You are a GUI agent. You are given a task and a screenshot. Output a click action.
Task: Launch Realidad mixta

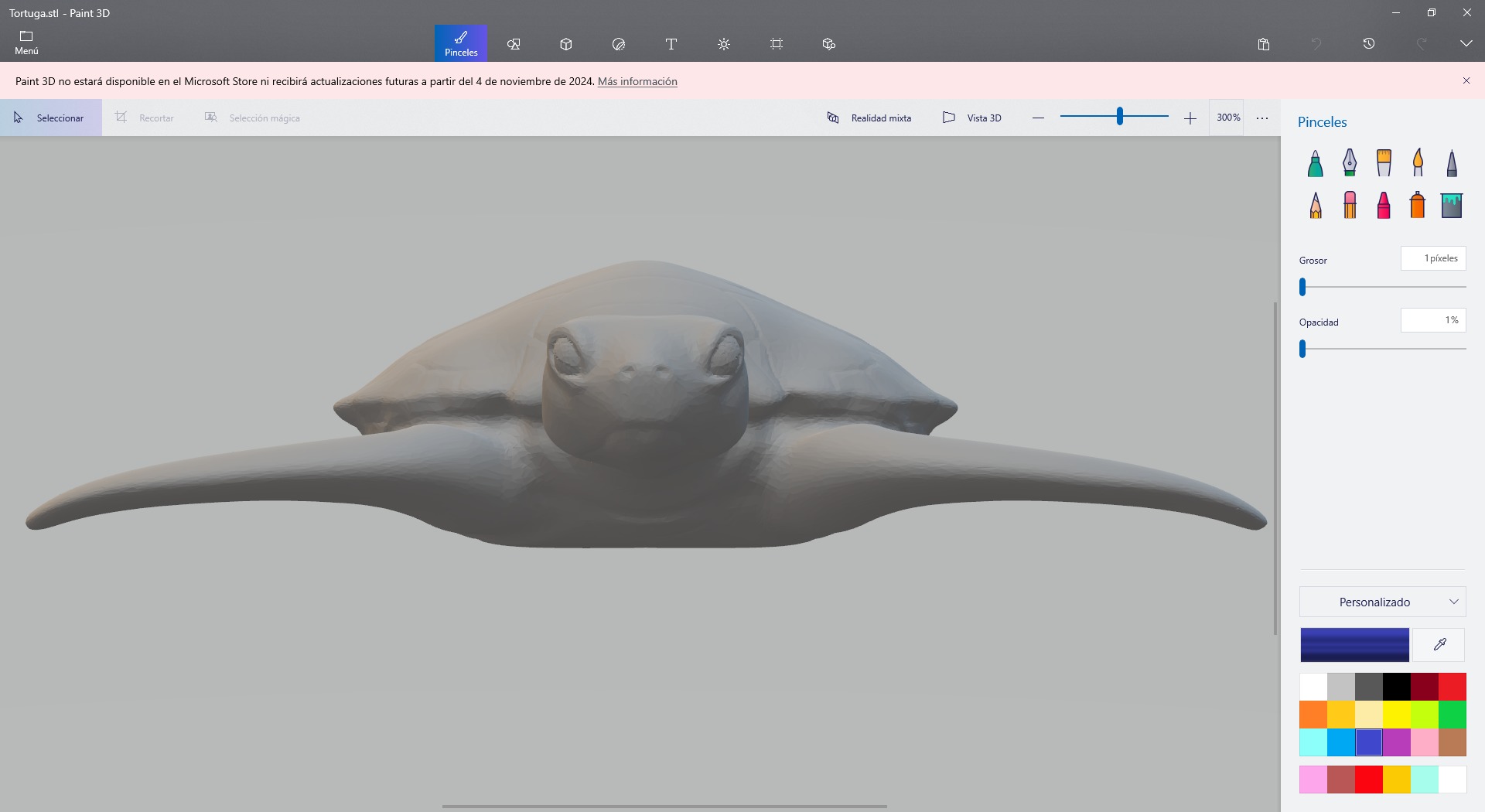pyautogui.click(x=869, y=118)
